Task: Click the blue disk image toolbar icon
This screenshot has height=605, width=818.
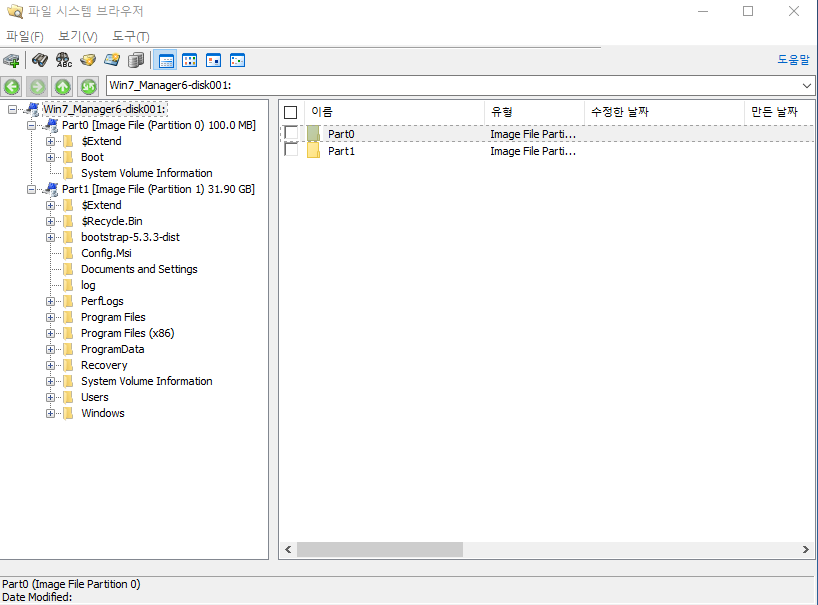Action: click(112, 60)
